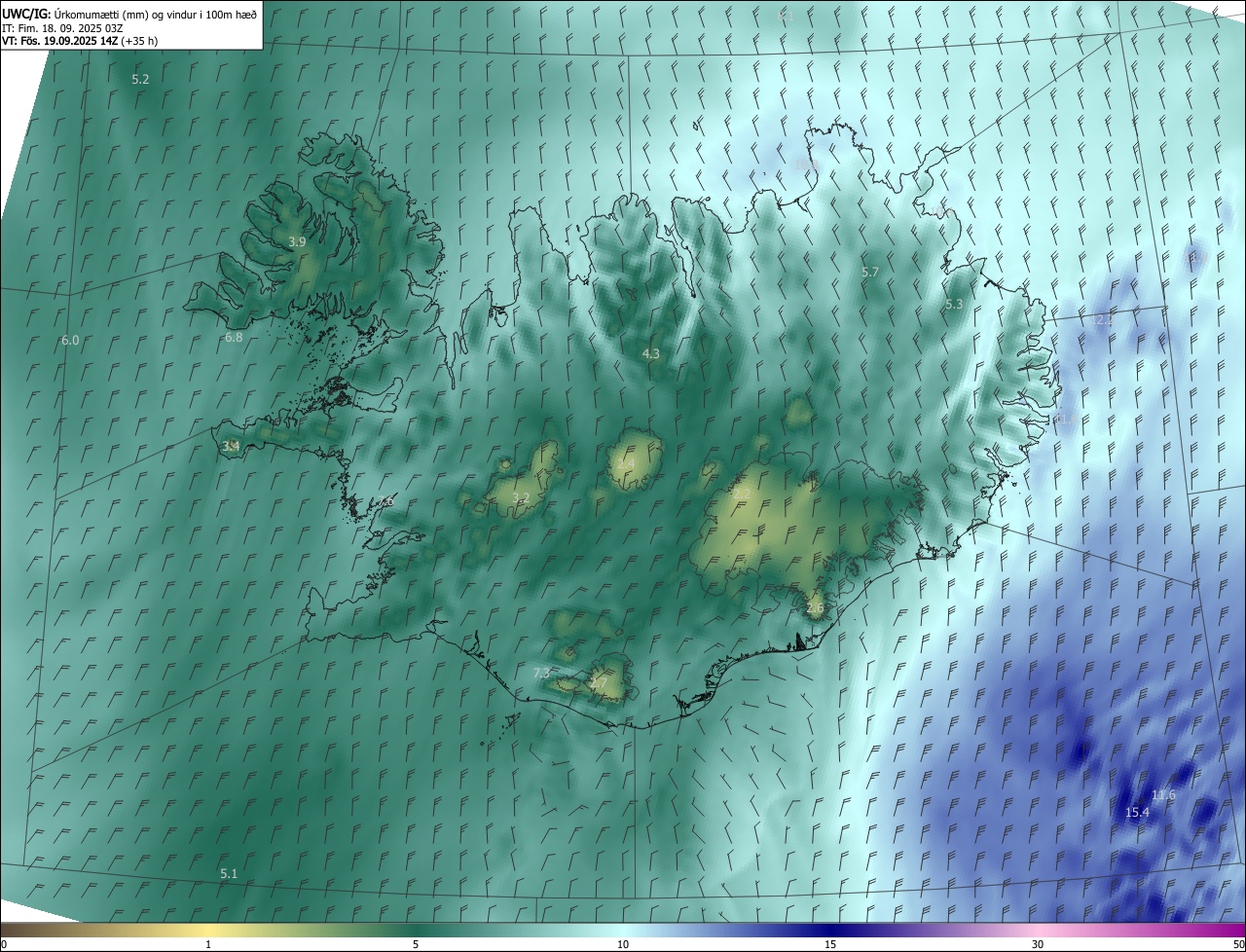
Task: Click the color scale label 5
Action: [x=416, y=944]
